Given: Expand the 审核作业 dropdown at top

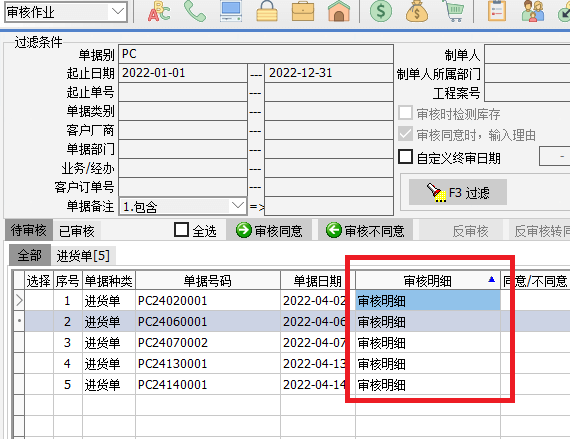Looking at the screenshot, I should point(117,12).
